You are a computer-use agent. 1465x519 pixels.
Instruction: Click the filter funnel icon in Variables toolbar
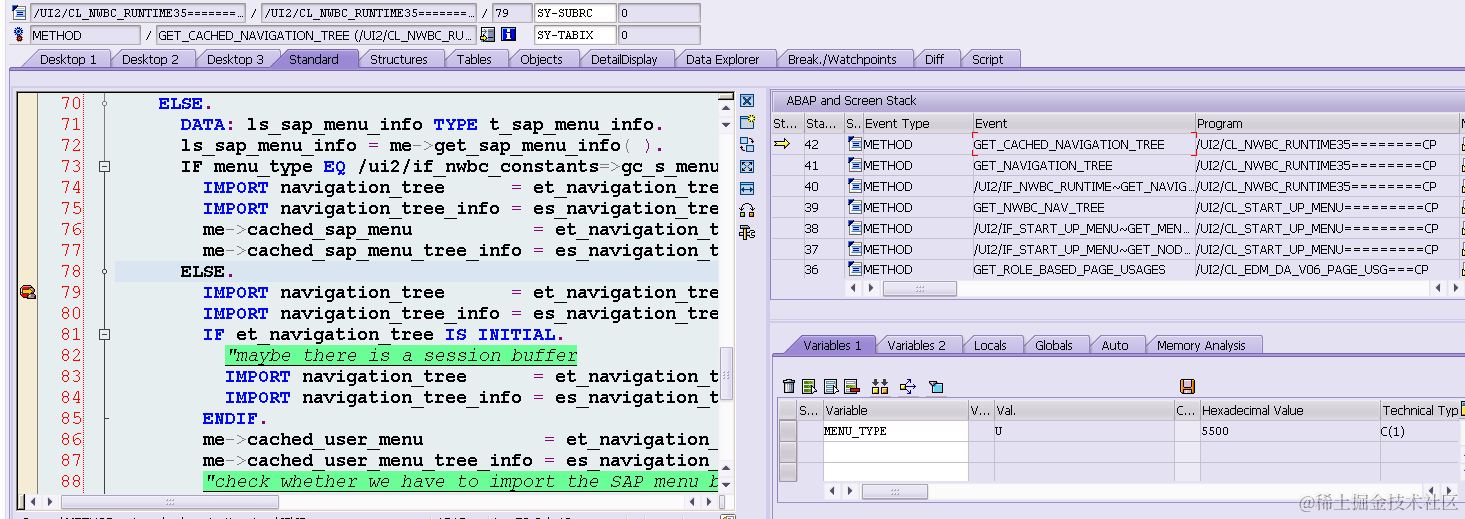pos(936,387)
